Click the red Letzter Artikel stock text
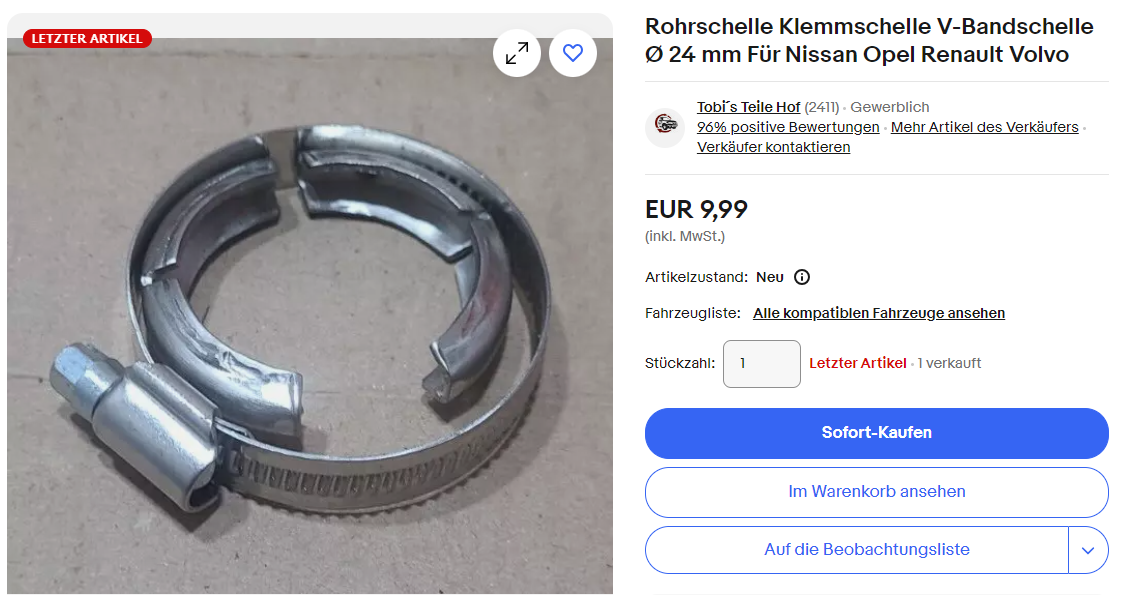Viewport: 1128px width, 595px height. [x=858, y=363]
